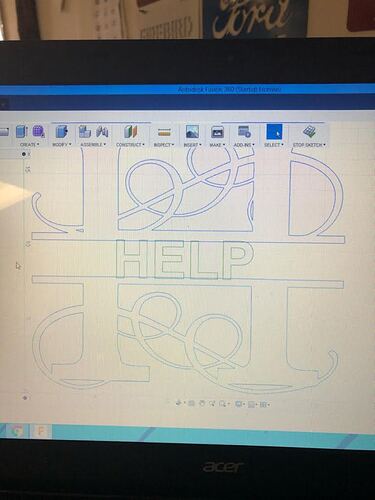Click the Construct offset plane icon
This screenshot has height=500, width=375.
(130, 131)
